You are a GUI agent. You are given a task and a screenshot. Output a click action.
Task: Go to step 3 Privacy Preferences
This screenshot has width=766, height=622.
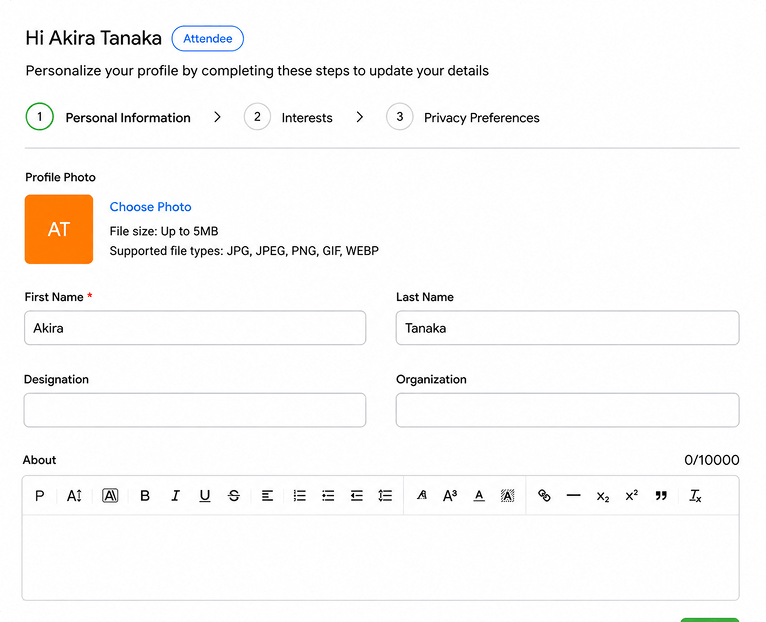[463, 117]
